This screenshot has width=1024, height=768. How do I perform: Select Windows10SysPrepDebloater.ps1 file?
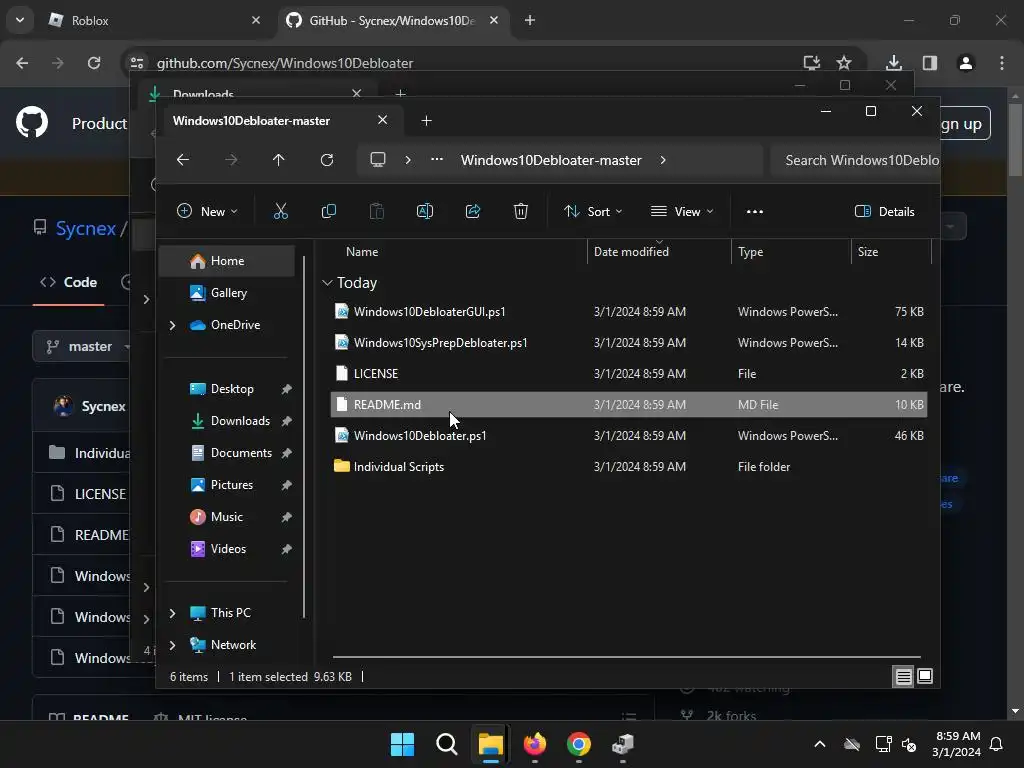click(x=628, y=342)
